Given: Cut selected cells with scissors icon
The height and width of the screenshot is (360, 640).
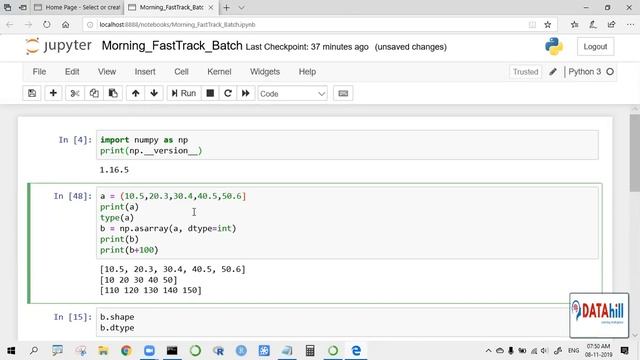Looking at the screenshot, I should 75,93.
